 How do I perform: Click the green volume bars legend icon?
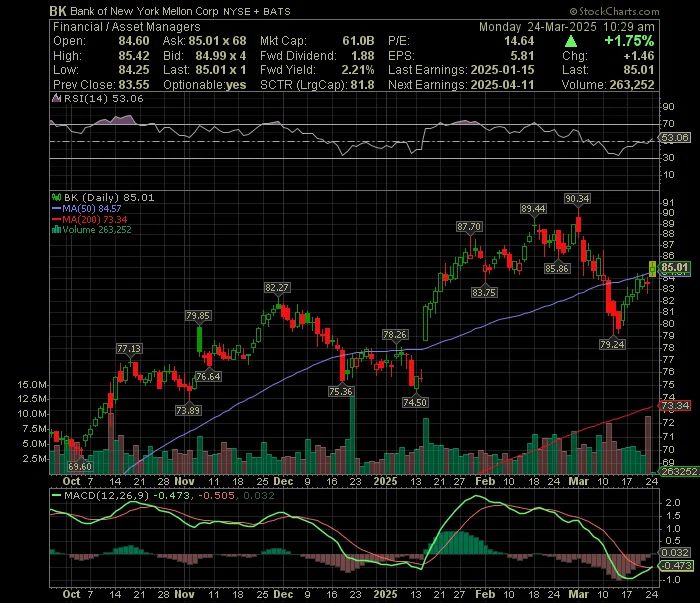[57, 230]
